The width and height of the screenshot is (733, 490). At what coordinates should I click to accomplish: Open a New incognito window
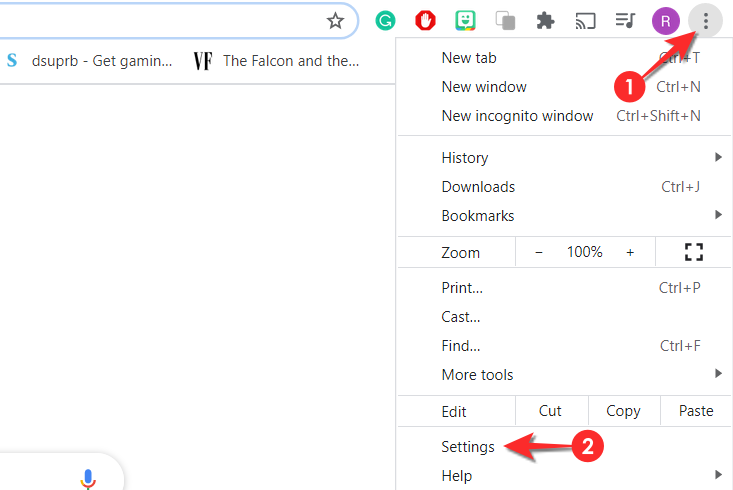pyautogui.click(x=564, y=116)
